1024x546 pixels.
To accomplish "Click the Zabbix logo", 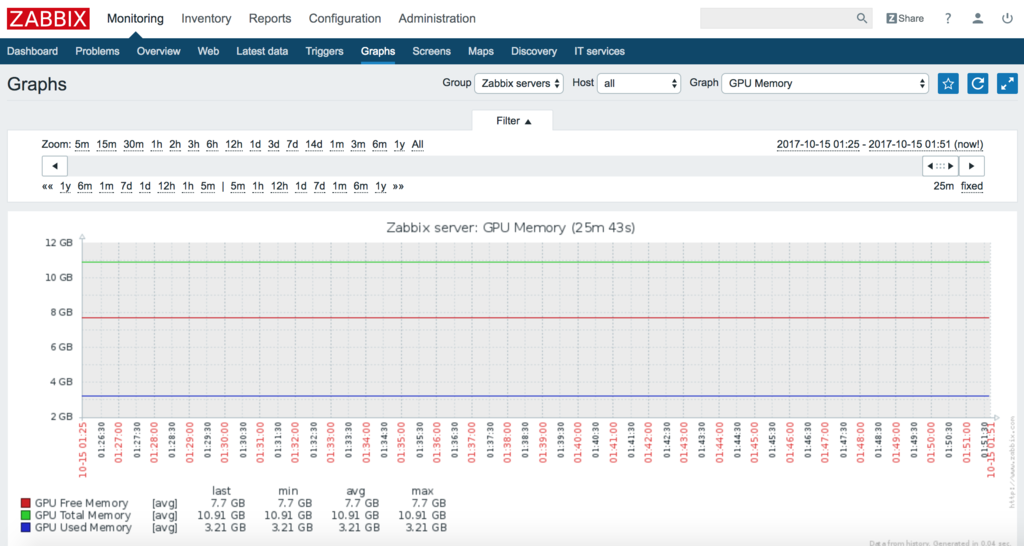I will 48,18.
